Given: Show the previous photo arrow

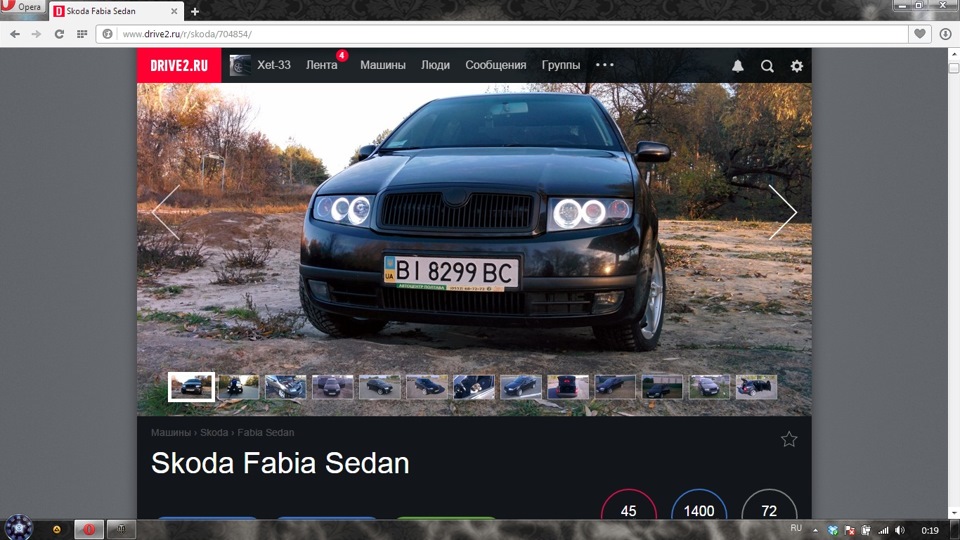Looking at the screenshot, I should (166, 212).
